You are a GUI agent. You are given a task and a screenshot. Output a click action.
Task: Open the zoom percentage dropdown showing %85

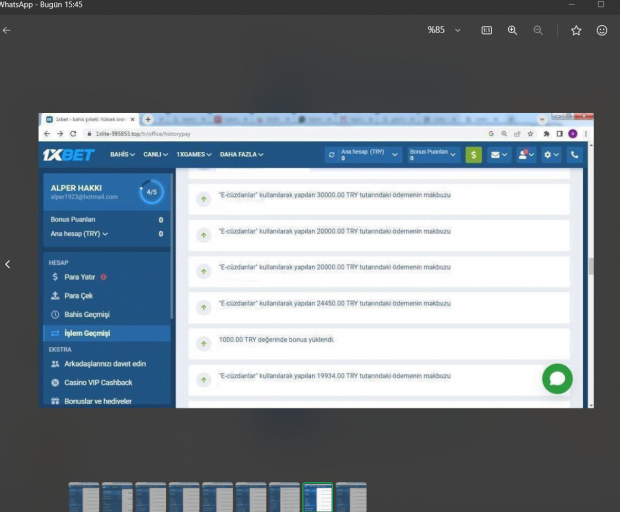[444, 30]
